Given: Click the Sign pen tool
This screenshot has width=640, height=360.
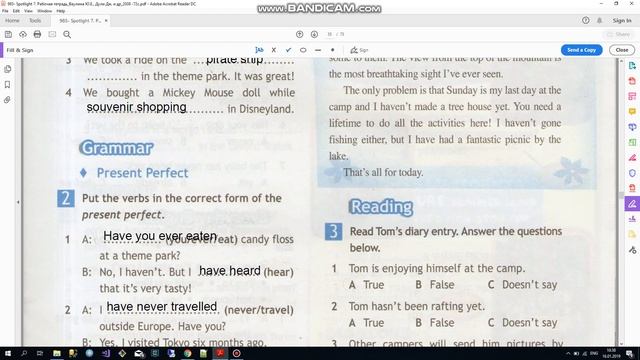Looking at the screenshot, I should pos(359,50).
